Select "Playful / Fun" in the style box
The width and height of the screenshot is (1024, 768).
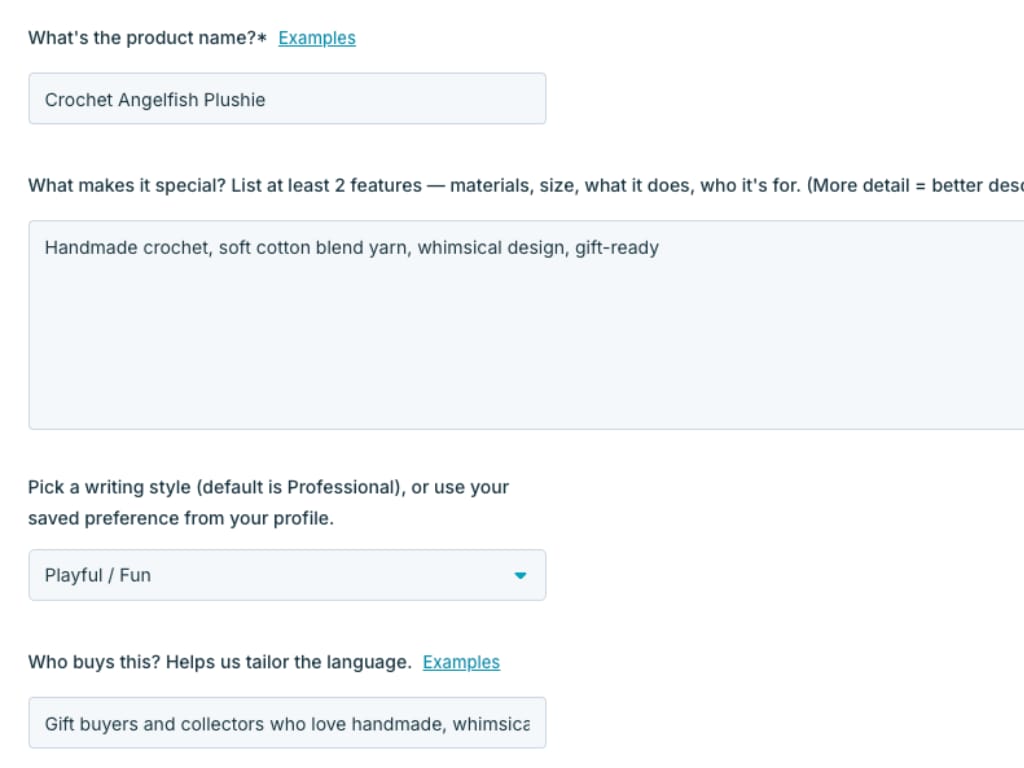pos(97,575)
